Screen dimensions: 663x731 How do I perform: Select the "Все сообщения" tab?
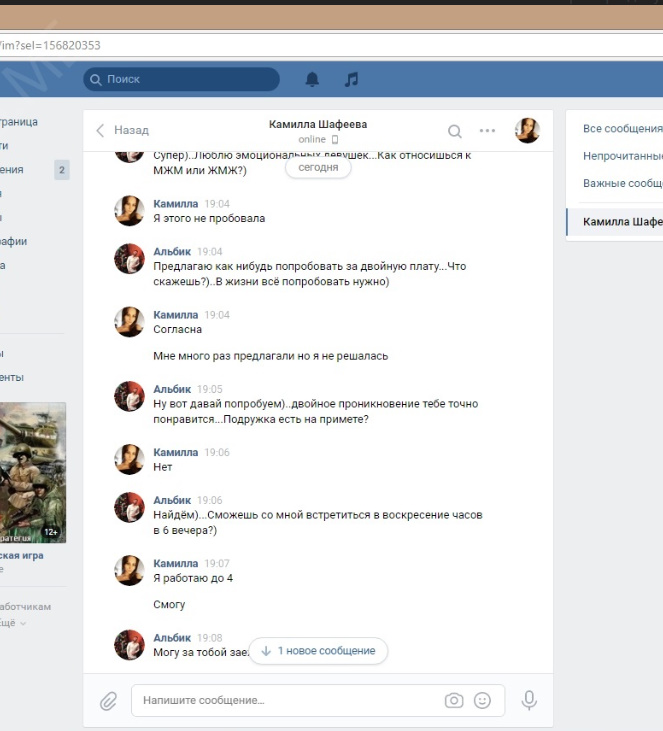coord(622,129)
